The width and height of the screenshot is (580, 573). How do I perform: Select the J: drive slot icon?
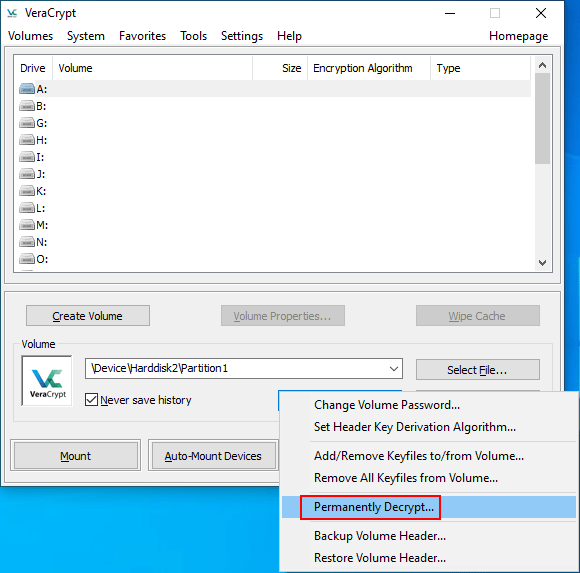(27, 174)
